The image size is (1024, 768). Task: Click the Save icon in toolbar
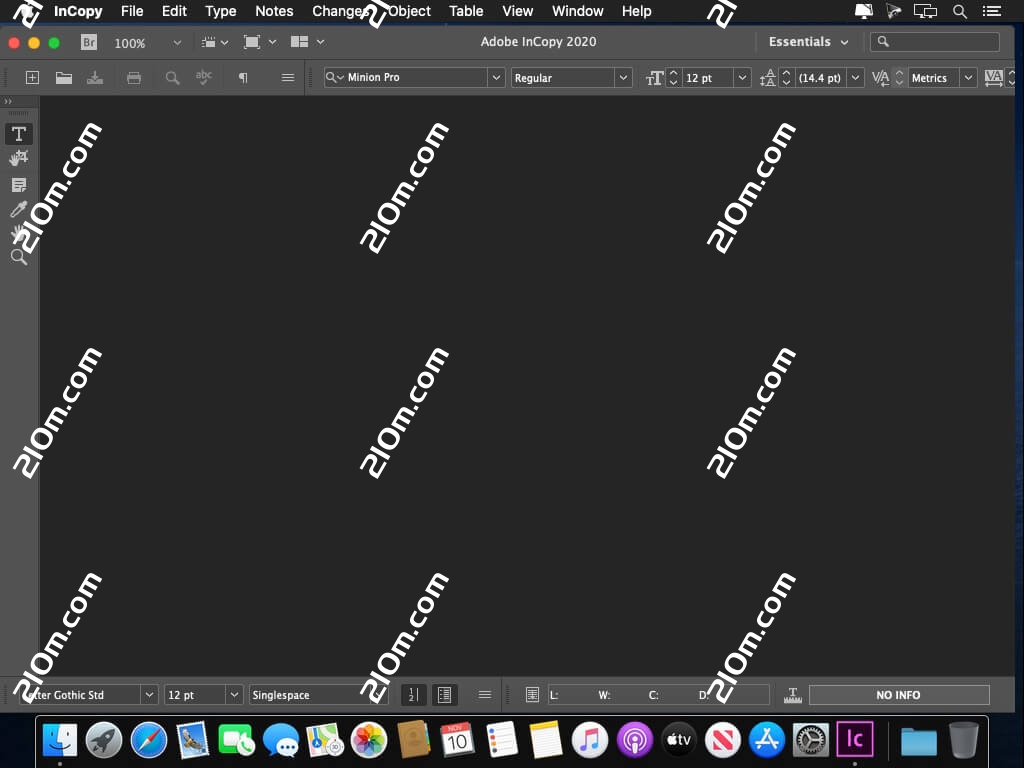point(95,78)
